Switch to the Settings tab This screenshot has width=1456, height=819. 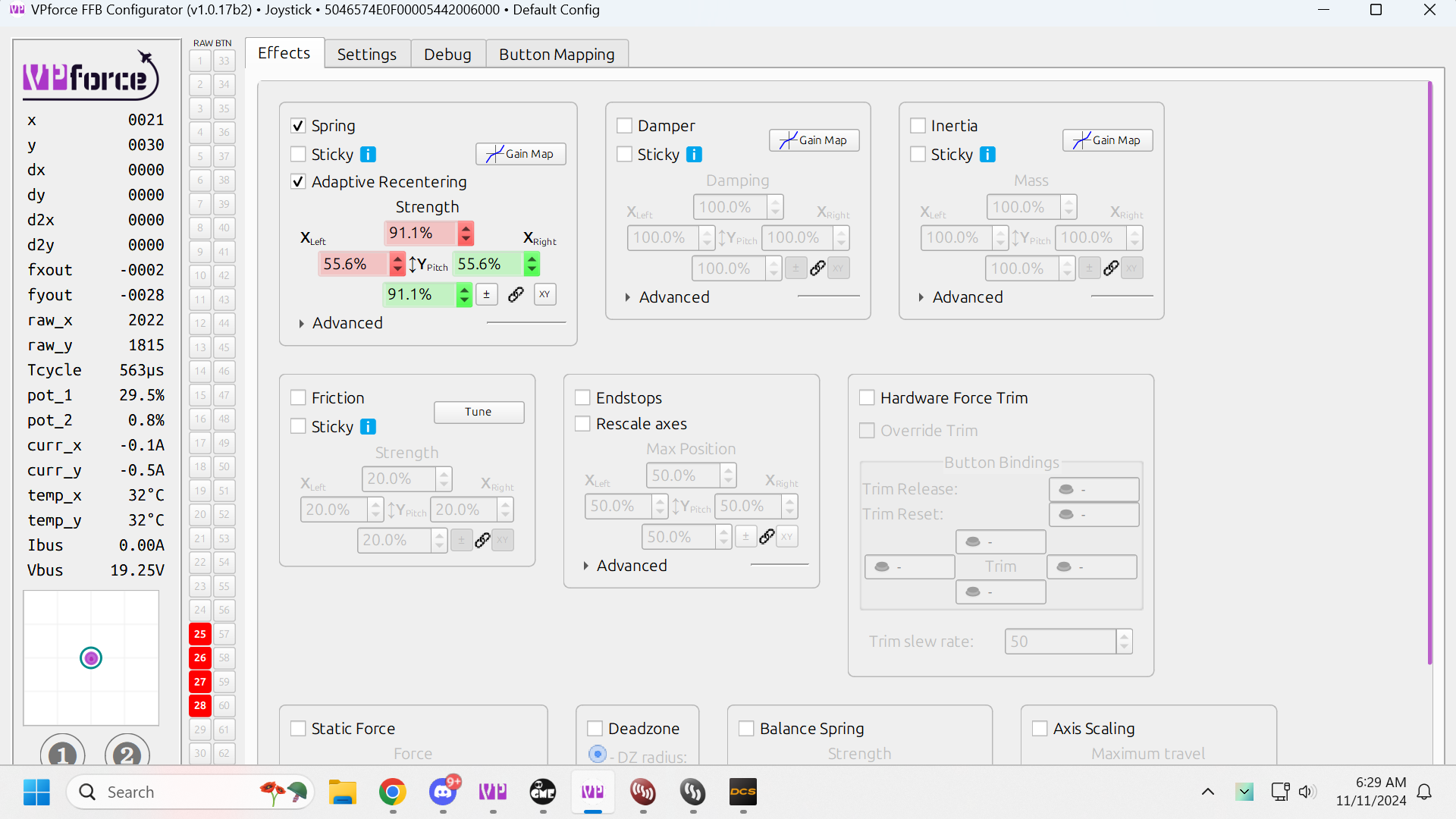pyautogui.click(x=366, y=55)
